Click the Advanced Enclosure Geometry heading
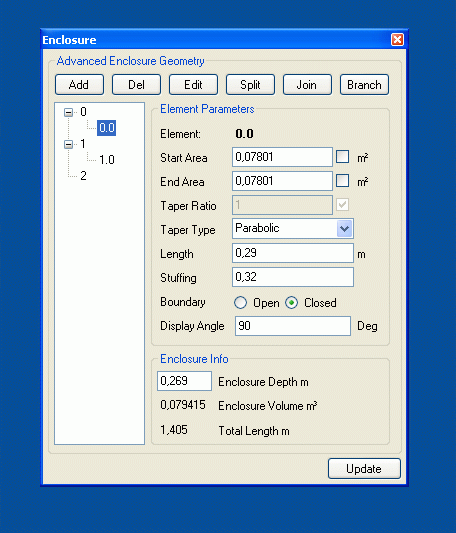Screen dimensions: 456x533 point(131,61)
